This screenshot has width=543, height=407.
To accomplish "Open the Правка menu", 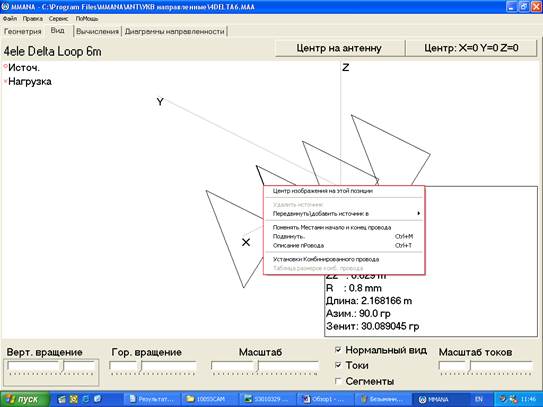I will click(33, 18).
